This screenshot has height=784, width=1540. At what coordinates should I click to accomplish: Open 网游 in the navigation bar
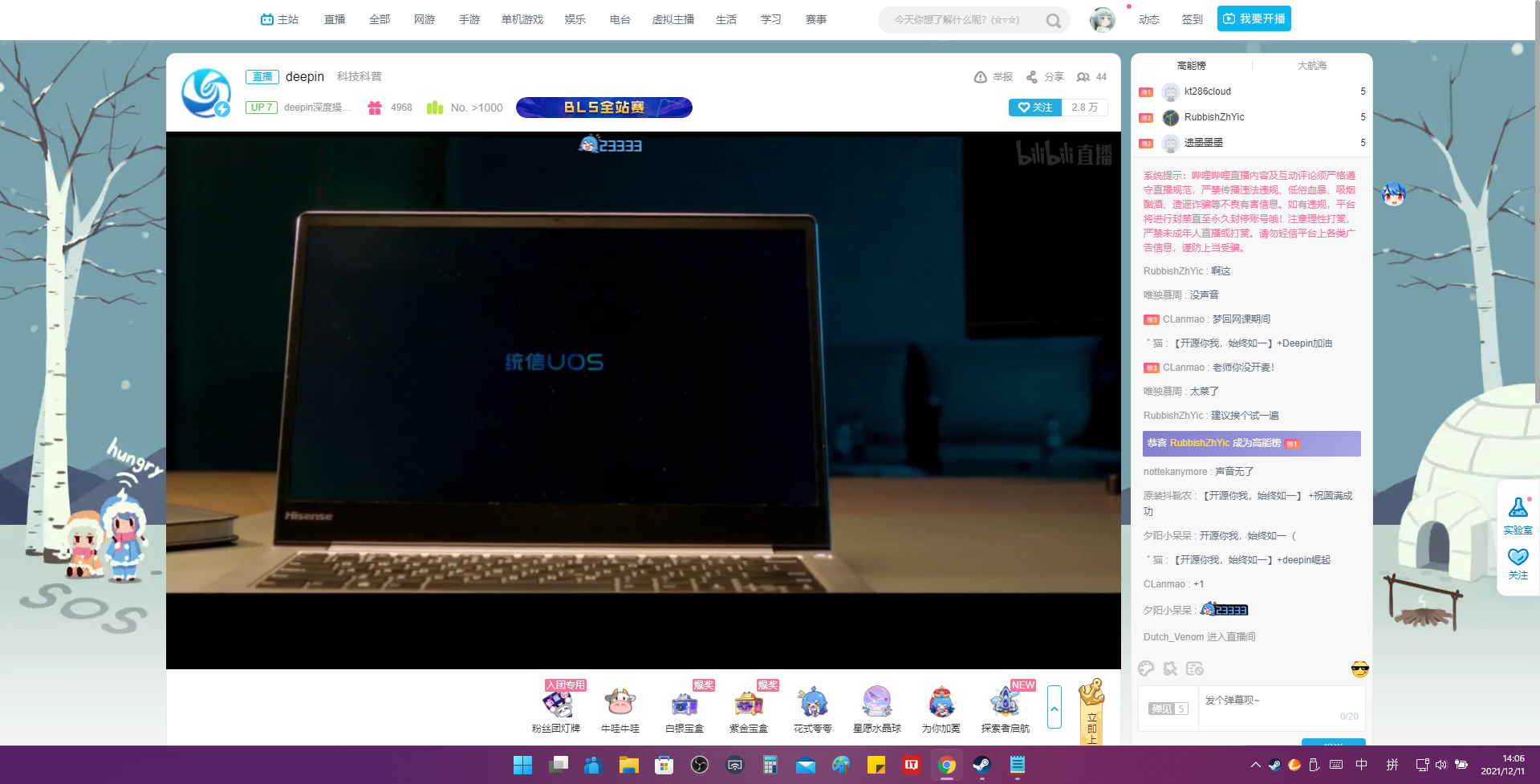[x=425, y=19]
